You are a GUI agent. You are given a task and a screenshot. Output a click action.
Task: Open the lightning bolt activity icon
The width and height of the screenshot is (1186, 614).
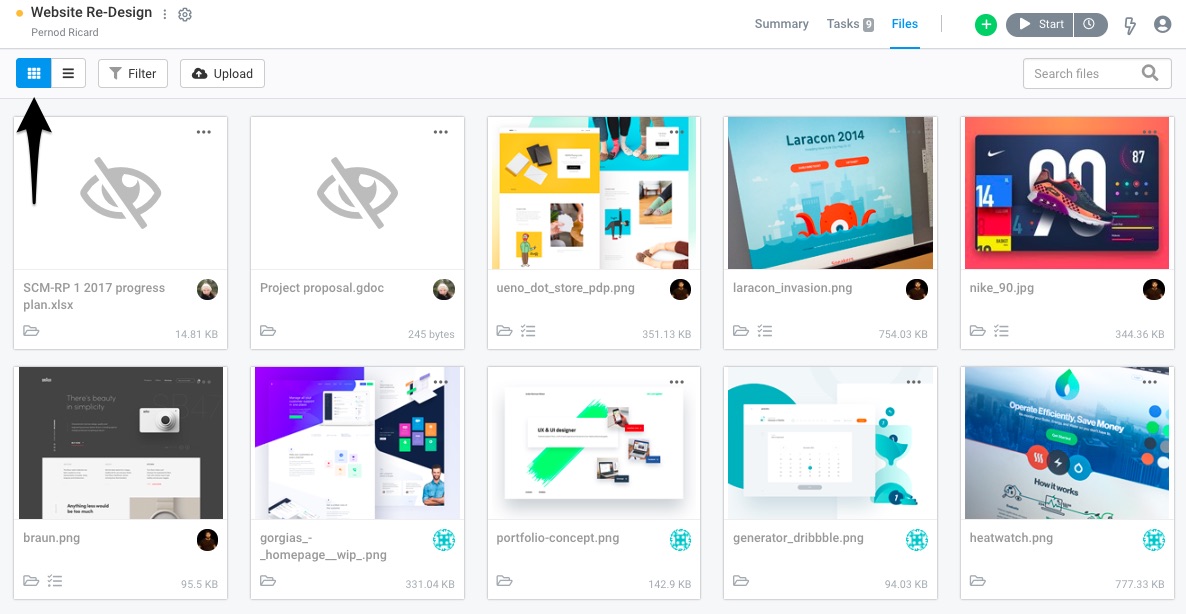tap(1130, 25)
